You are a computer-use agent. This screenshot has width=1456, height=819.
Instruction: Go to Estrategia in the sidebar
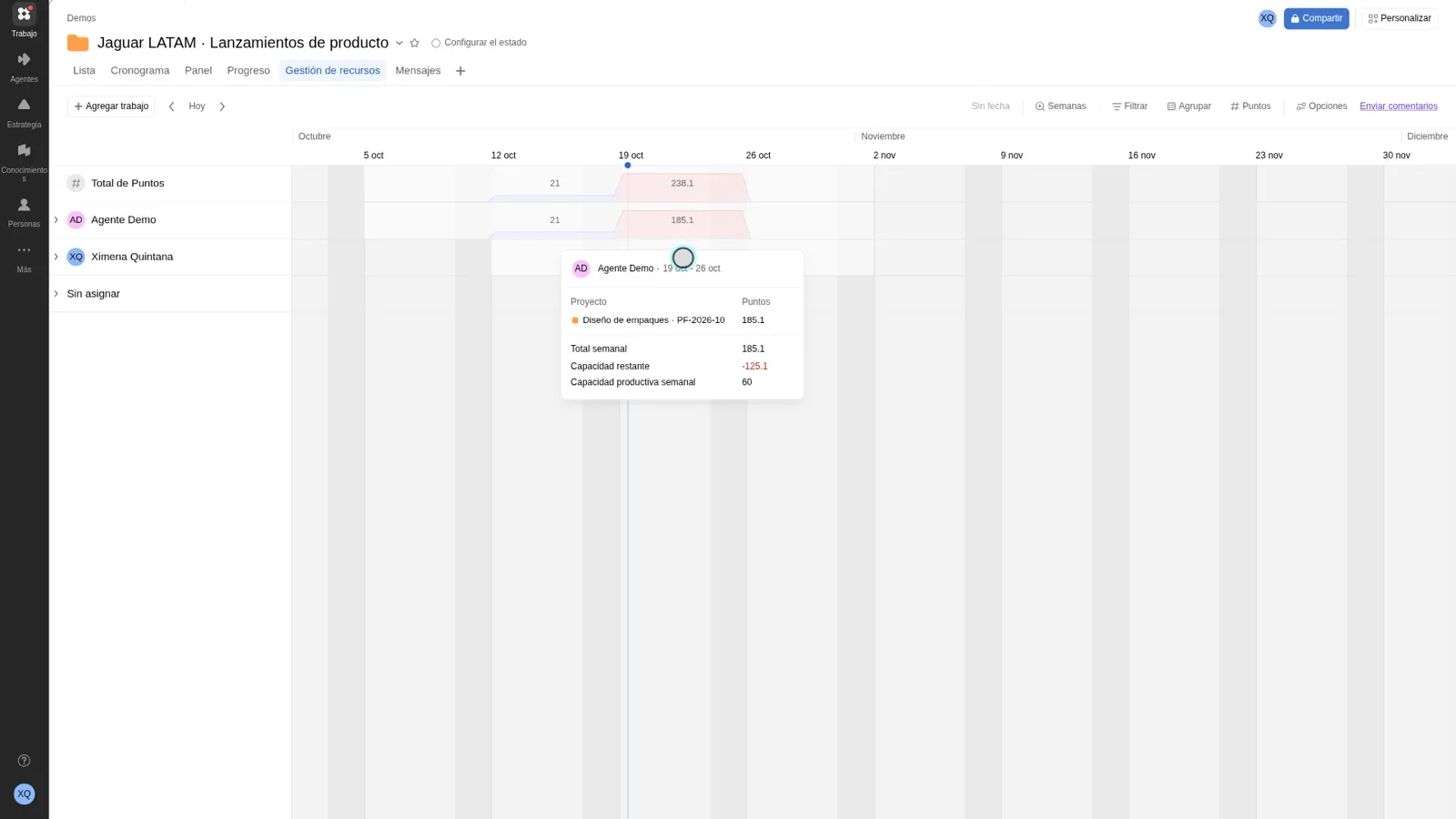coord(24,113)
